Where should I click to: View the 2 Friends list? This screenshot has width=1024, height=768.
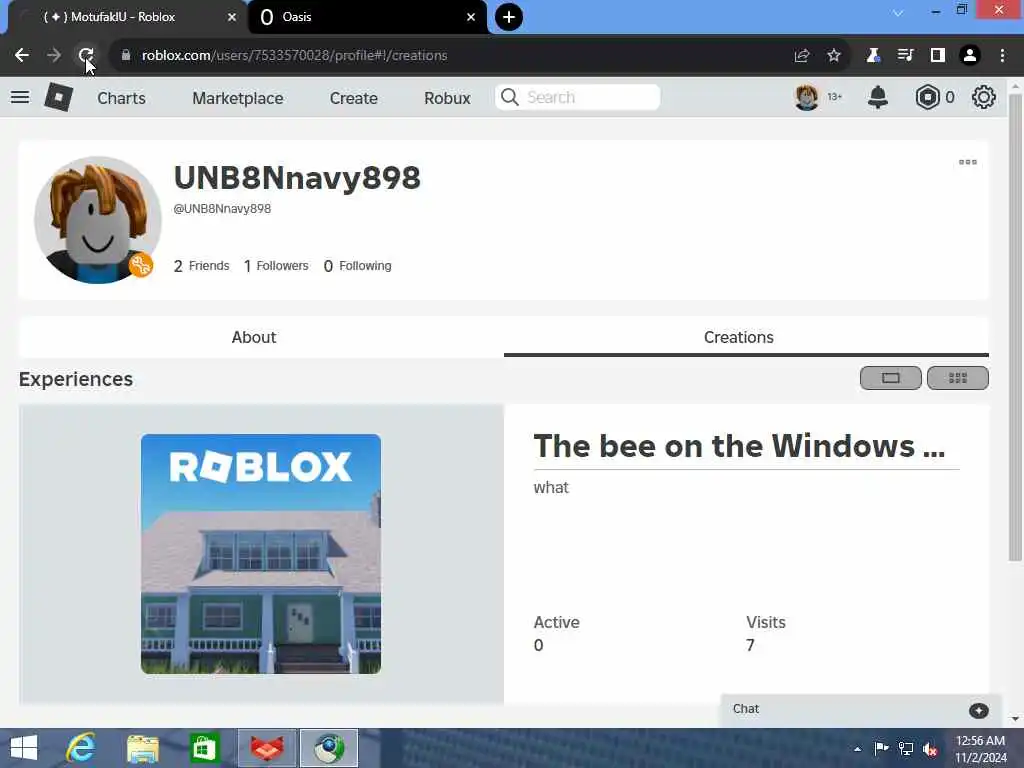point(201,266)
